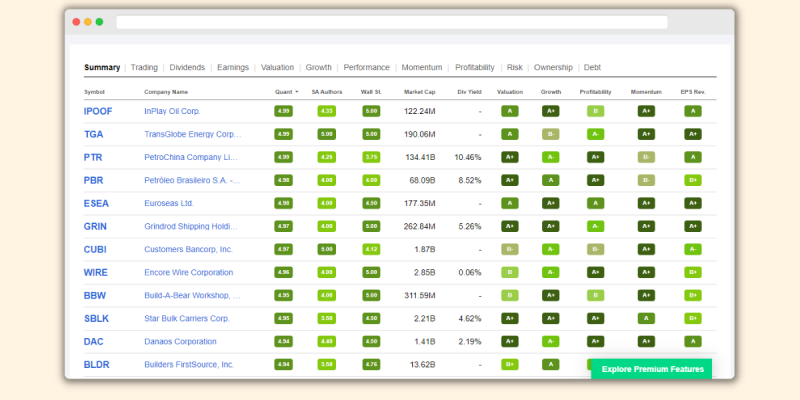Viewport: 800px width, 400px height.
Task: Open the ESEA ticker link
Action: coord(96,203)
